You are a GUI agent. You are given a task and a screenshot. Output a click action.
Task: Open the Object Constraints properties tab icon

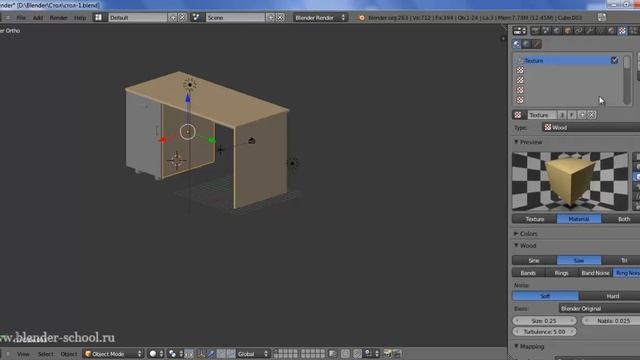click(578, 31)
